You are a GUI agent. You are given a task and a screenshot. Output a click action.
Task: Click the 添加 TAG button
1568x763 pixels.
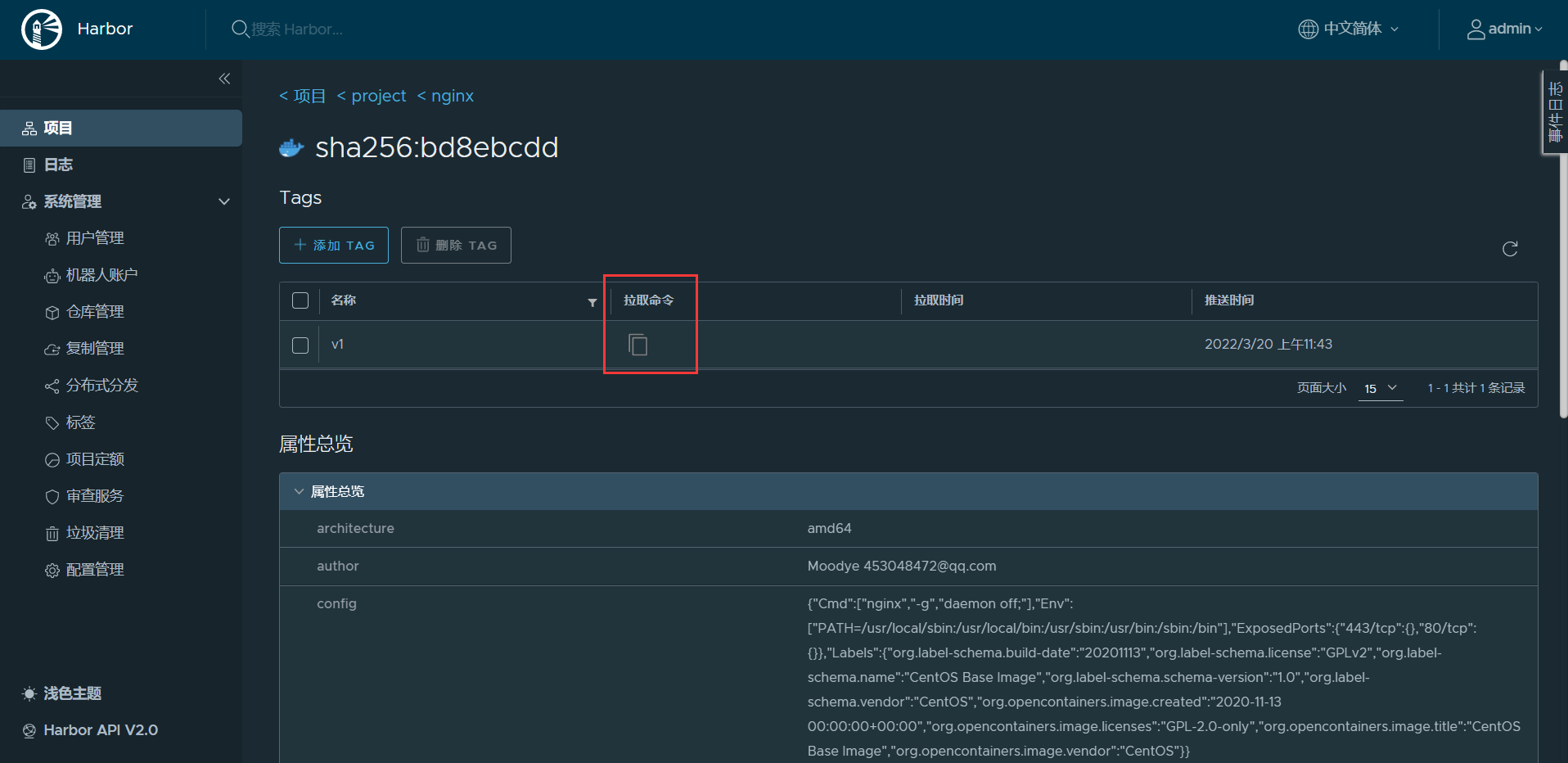click(x=333, y=245)
